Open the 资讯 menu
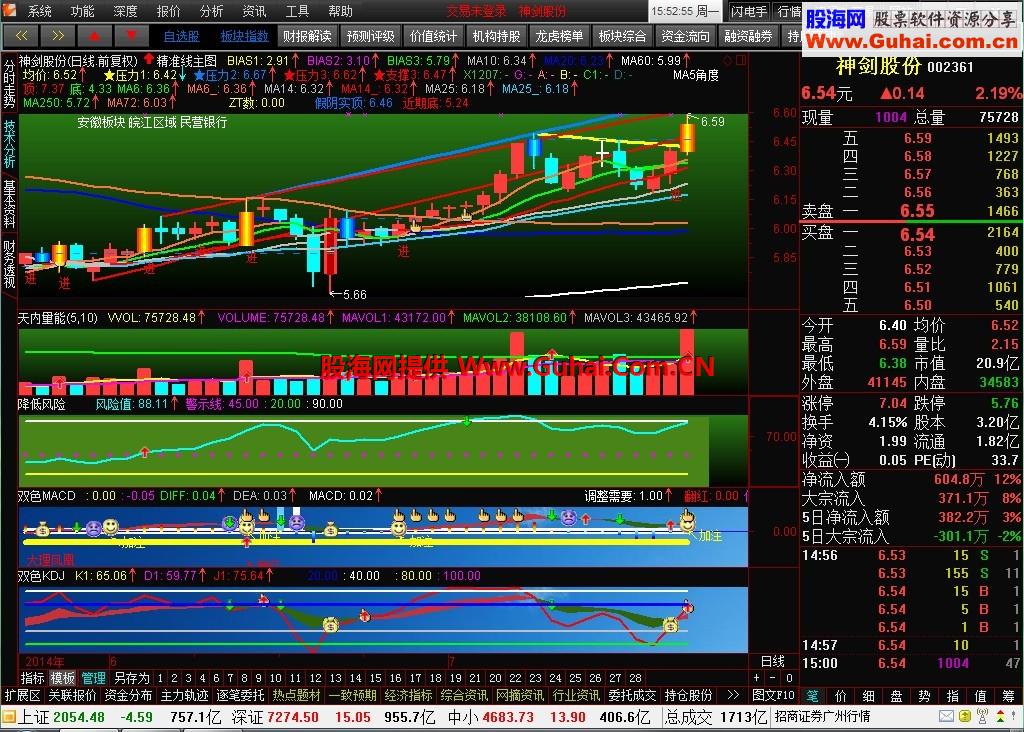The image size is (1024, 732). (254, 10)
